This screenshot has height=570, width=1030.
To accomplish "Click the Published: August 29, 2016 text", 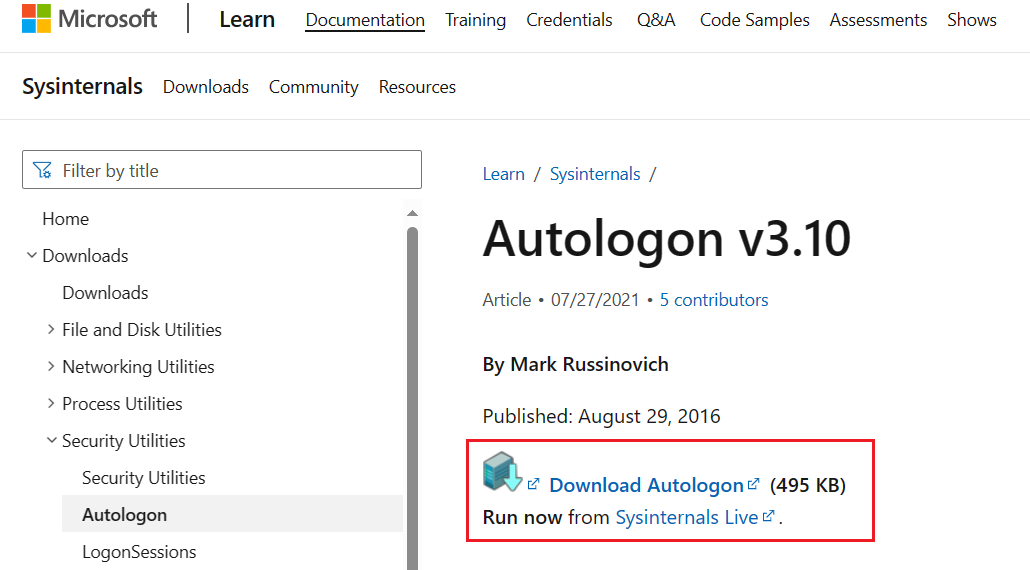I will [x=602, y=416].
